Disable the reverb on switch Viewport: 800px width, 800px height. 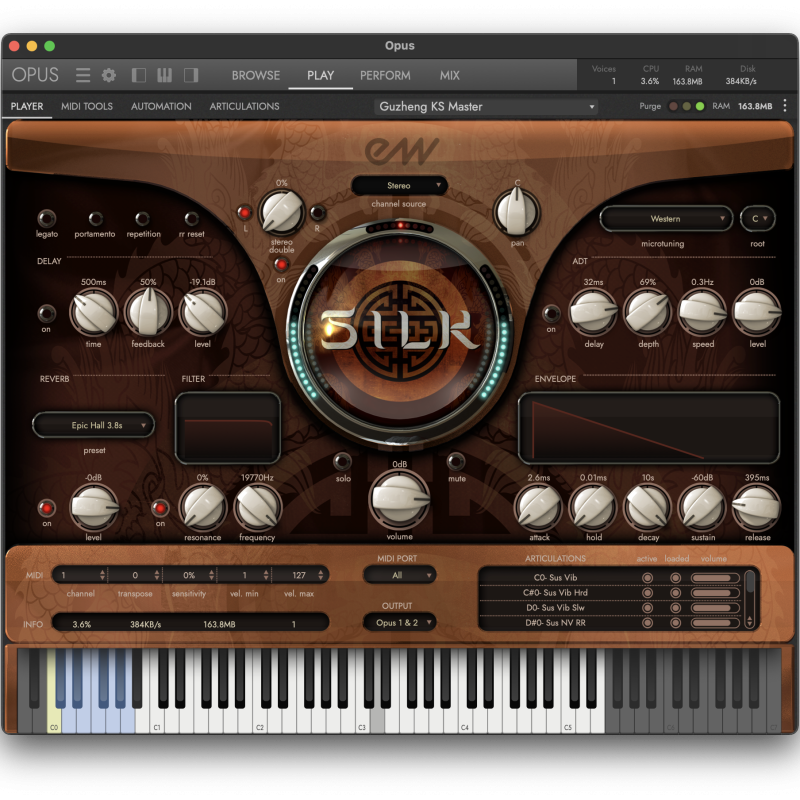(46, 508)
